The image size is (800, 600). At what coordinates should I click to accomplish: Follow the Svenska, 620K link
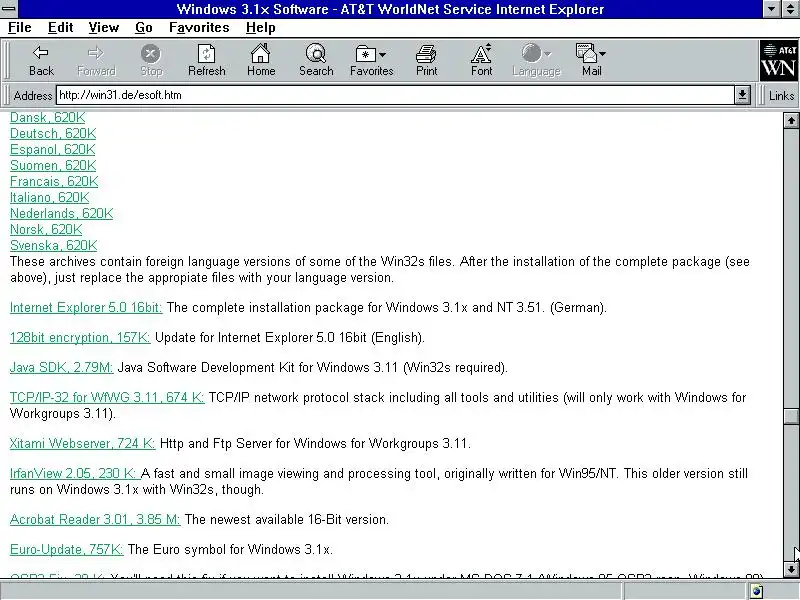point(54,245)
